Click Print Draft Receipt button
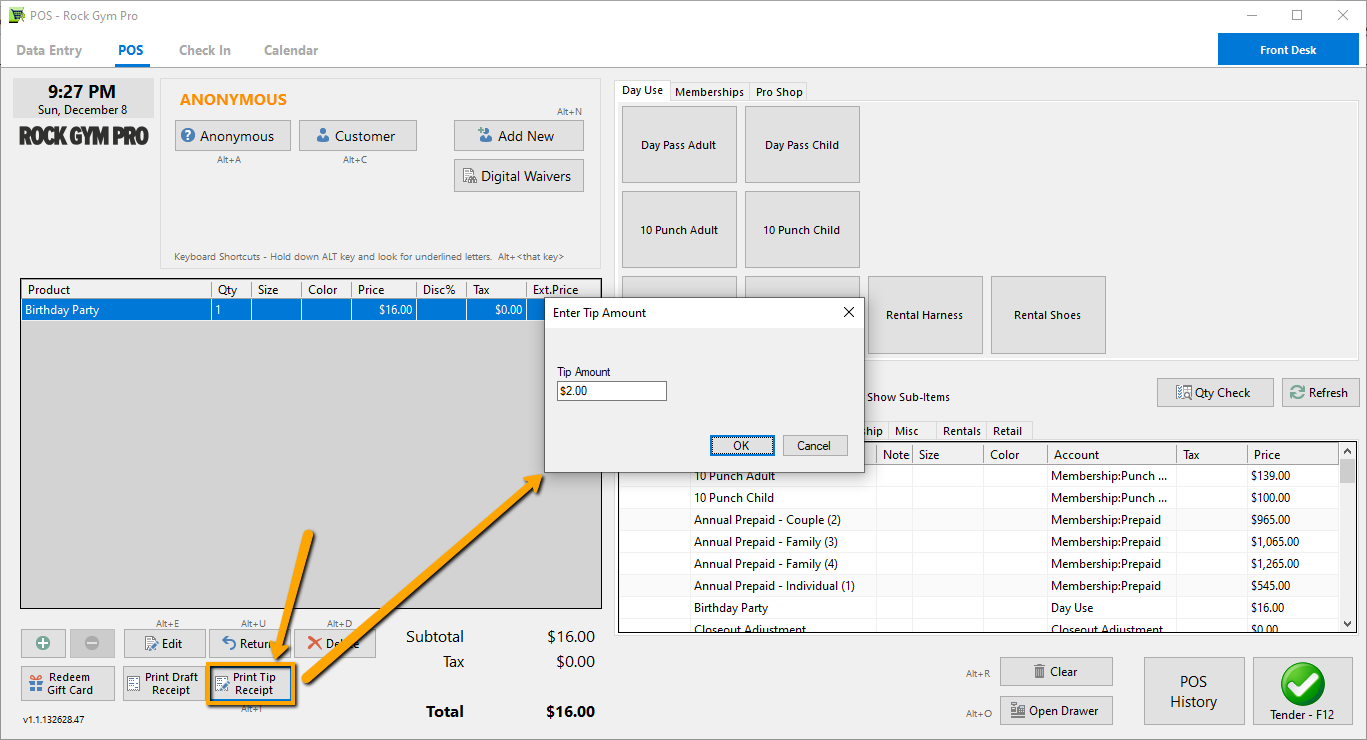Viewport: 1367px width, 740px height. (163, 683)
